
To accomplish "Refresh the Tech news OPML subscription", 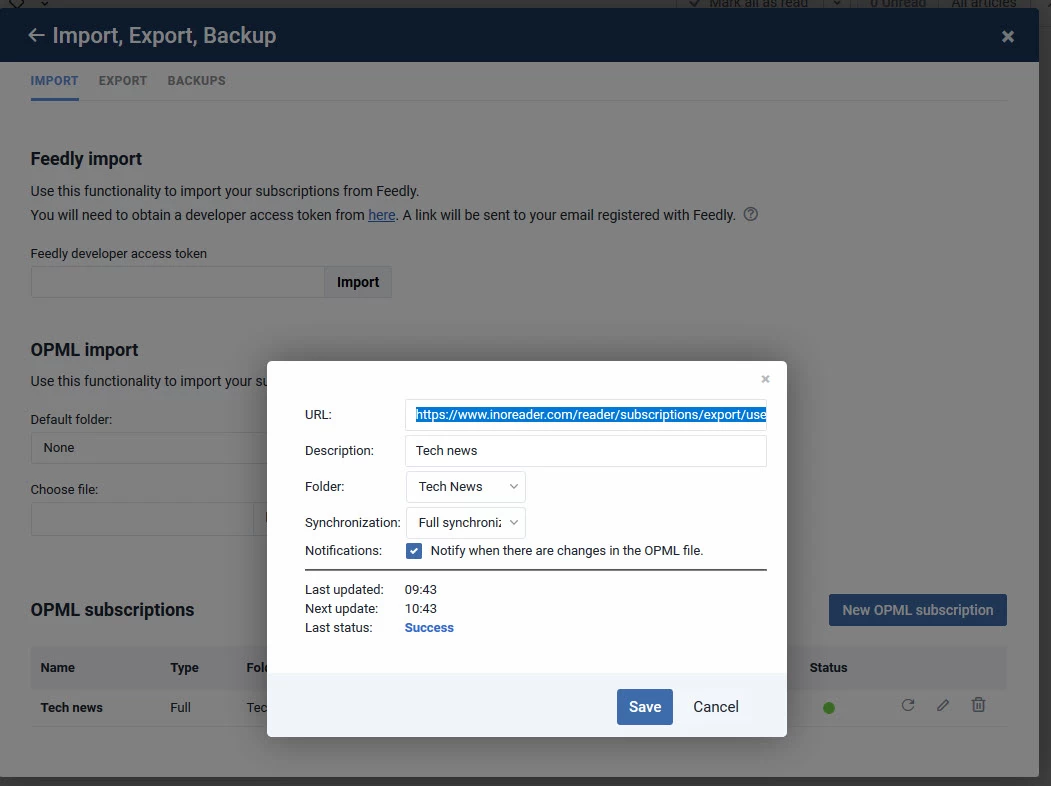I will point(907,705).
